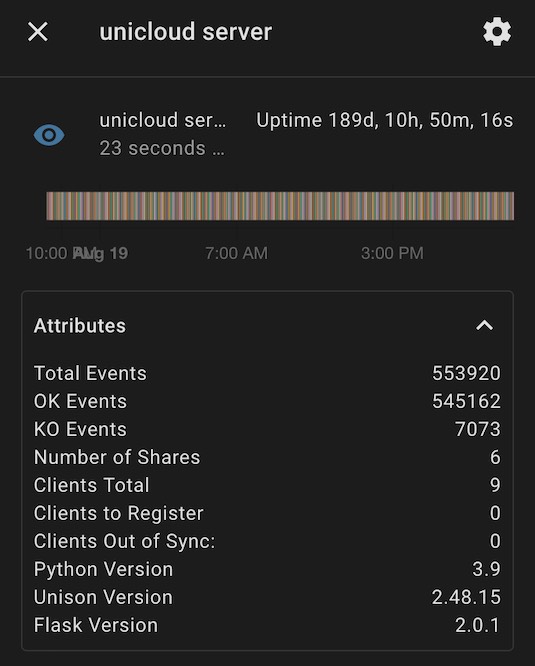Click the blue eye entity icon
Viewport: 535px width, 666px height.
tap(49, 135)
